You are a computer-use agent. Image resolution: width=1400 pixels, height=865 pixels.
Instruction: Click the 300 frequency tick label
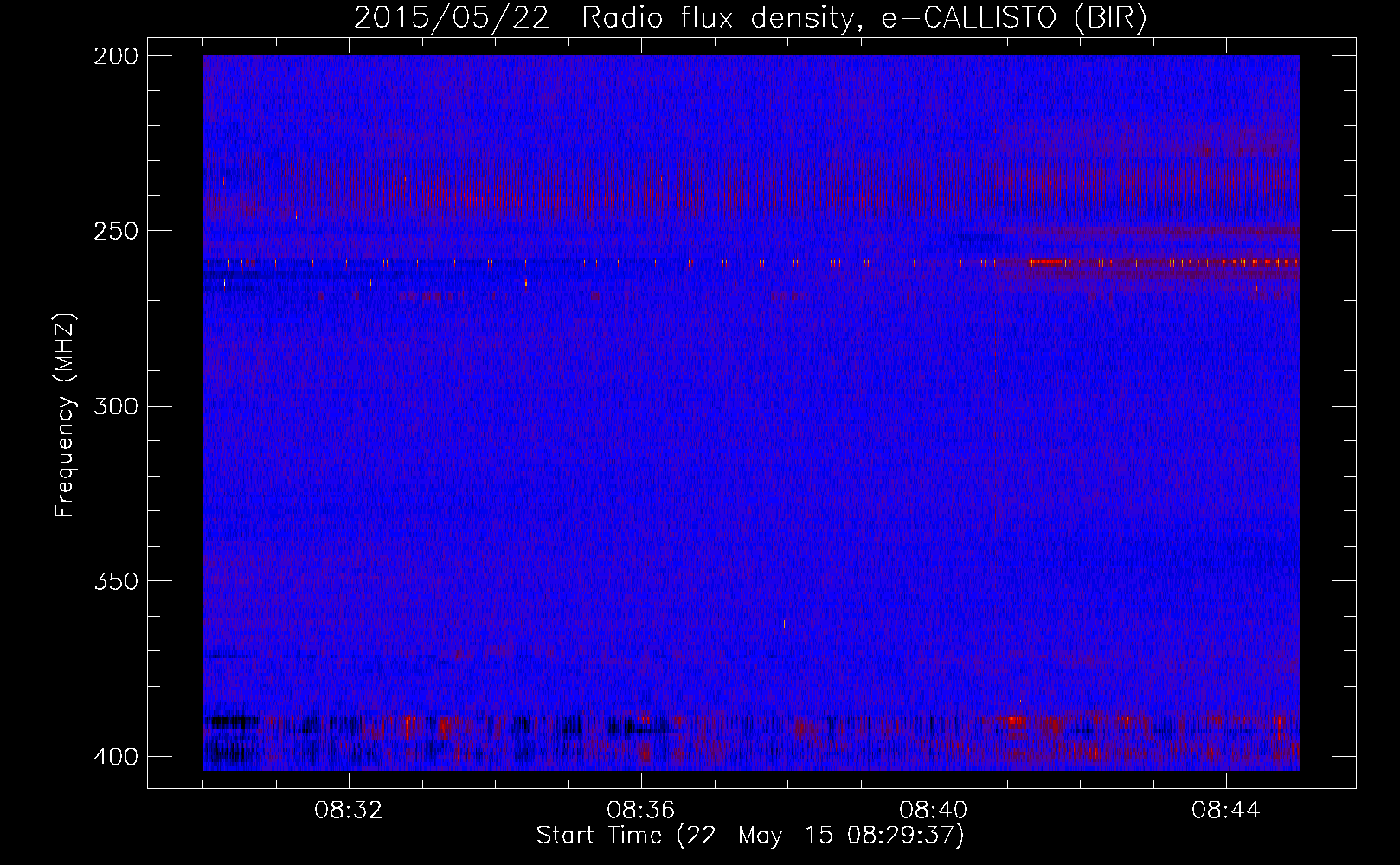pyautogui.click(x=115, y=407)
